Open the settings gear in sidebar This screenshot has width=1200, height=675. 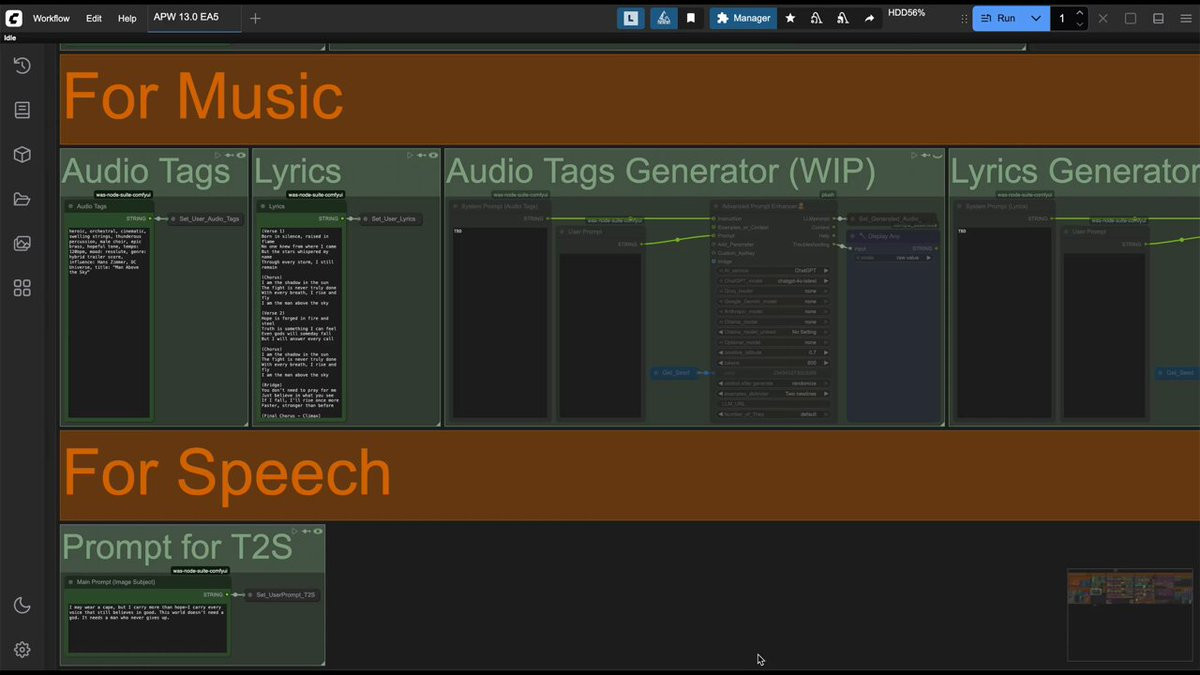(22, 649)
